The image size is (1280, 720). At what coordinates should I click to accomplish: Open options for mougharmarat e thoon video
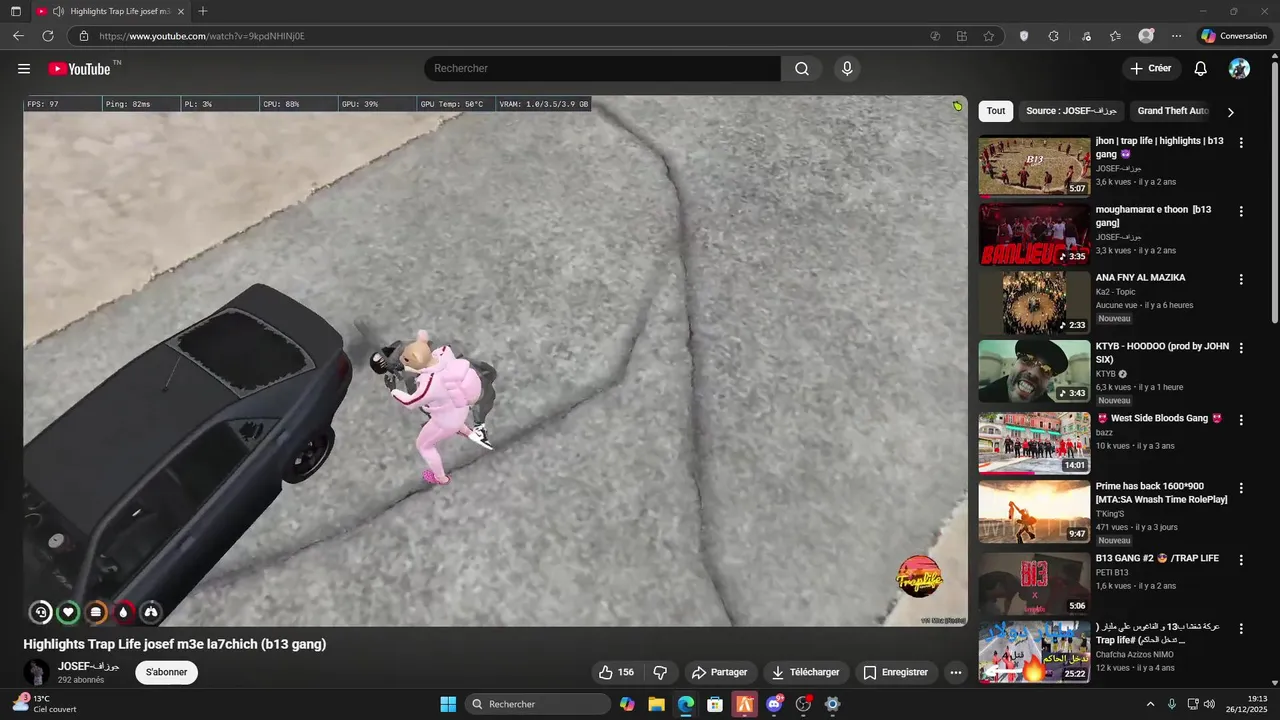point(1241,212)
